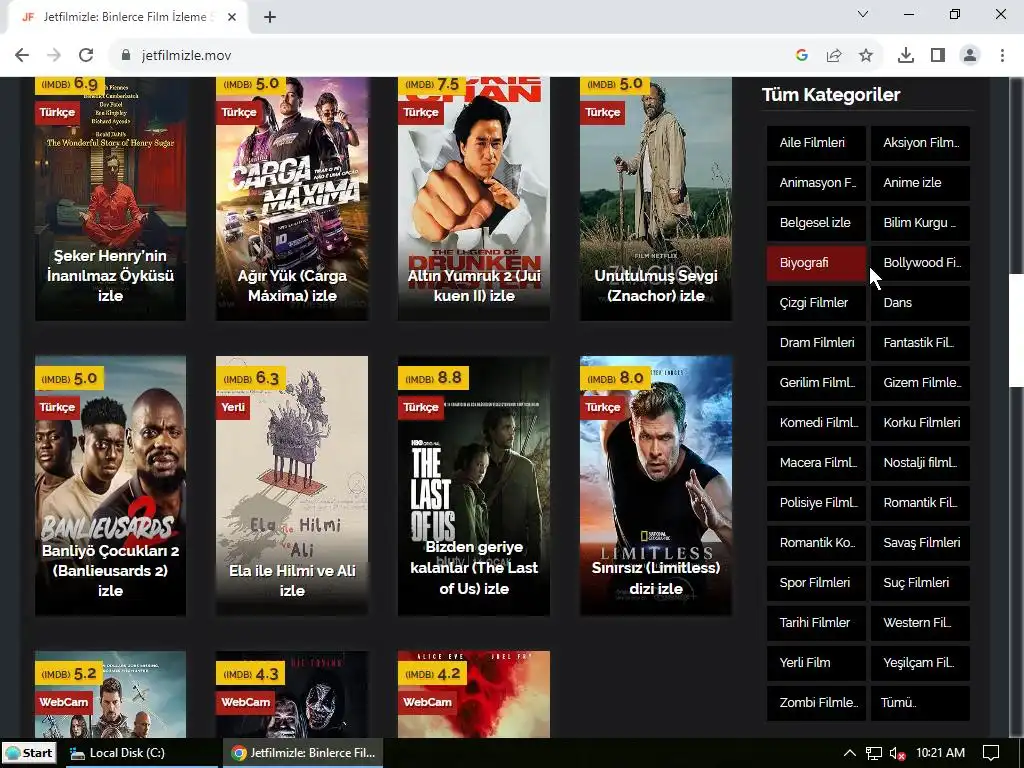The width and height of the screenshot is (1024, 768).
Task: Open Ağır Yük (Carga Máxima) poster
Action: [x=292, y=199]
